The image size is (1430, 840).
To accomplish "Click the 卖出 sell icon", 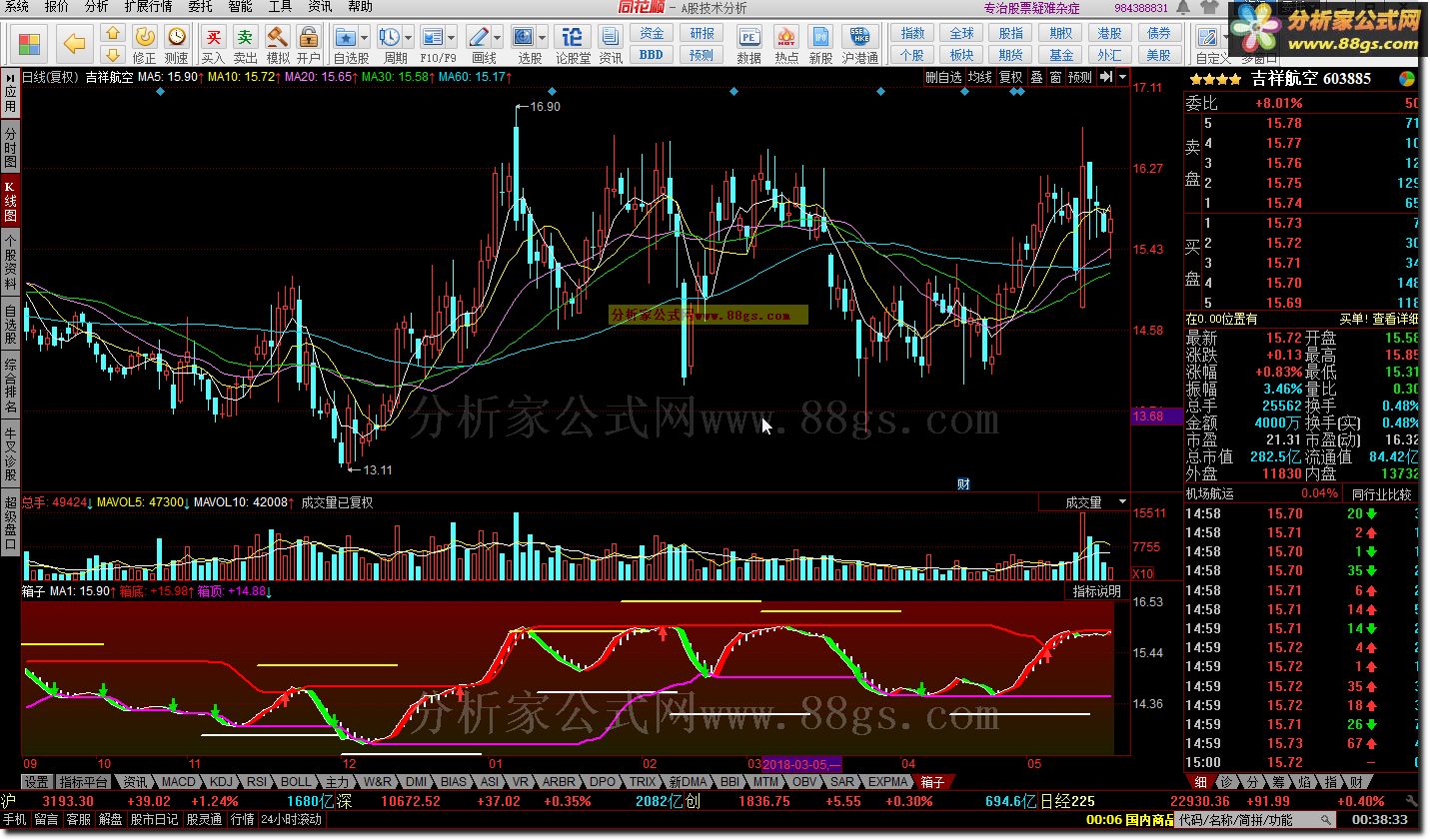I will click(245, 38).
